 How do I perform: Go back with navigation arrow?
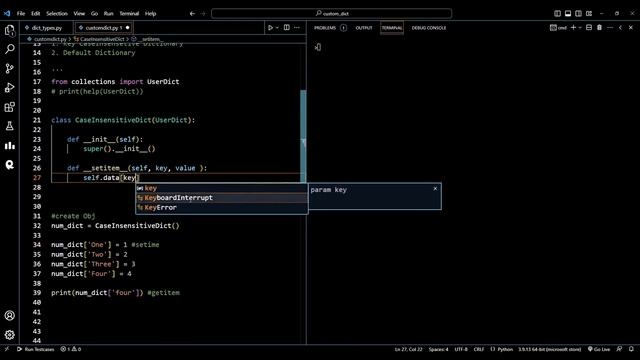[192, 13]
